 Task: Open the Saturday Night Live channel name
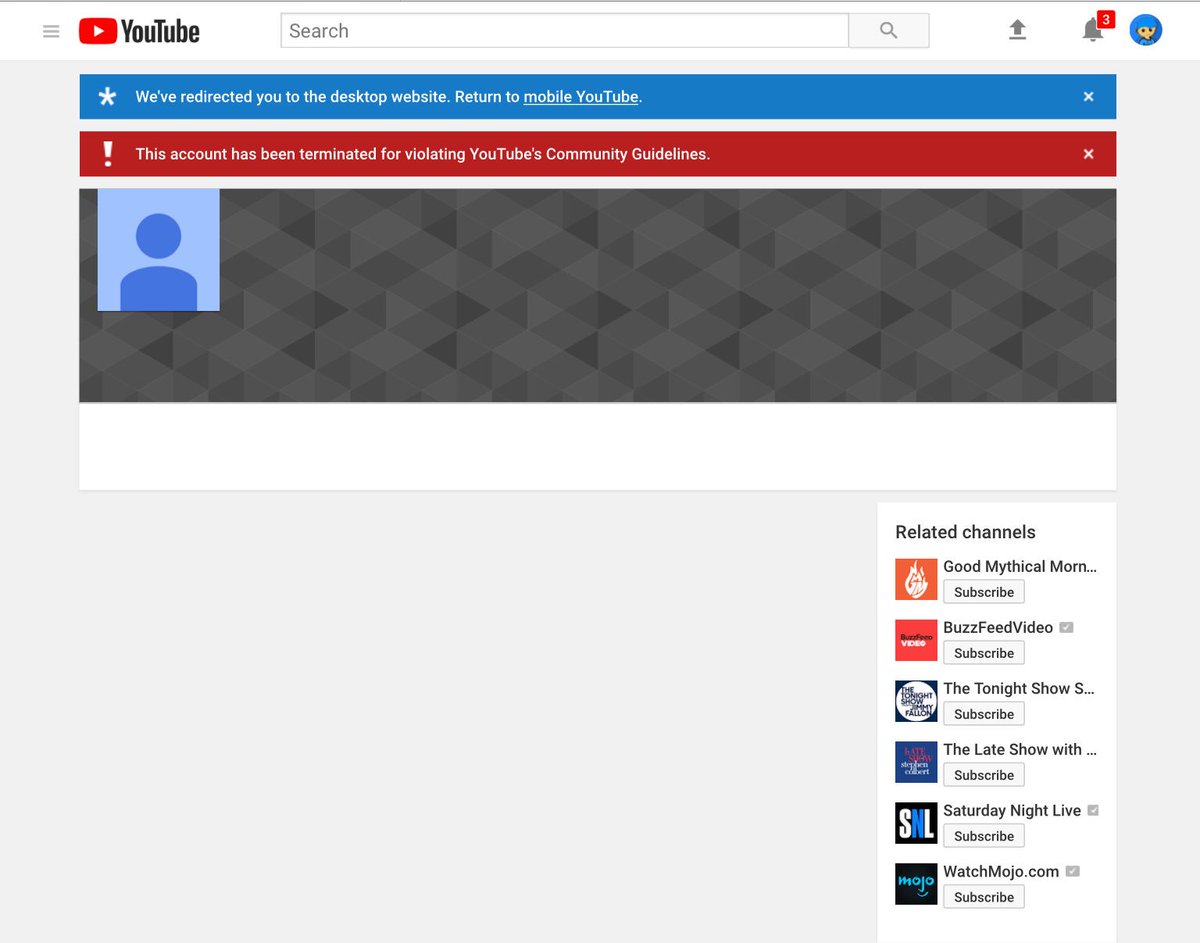pos(1012,810)
